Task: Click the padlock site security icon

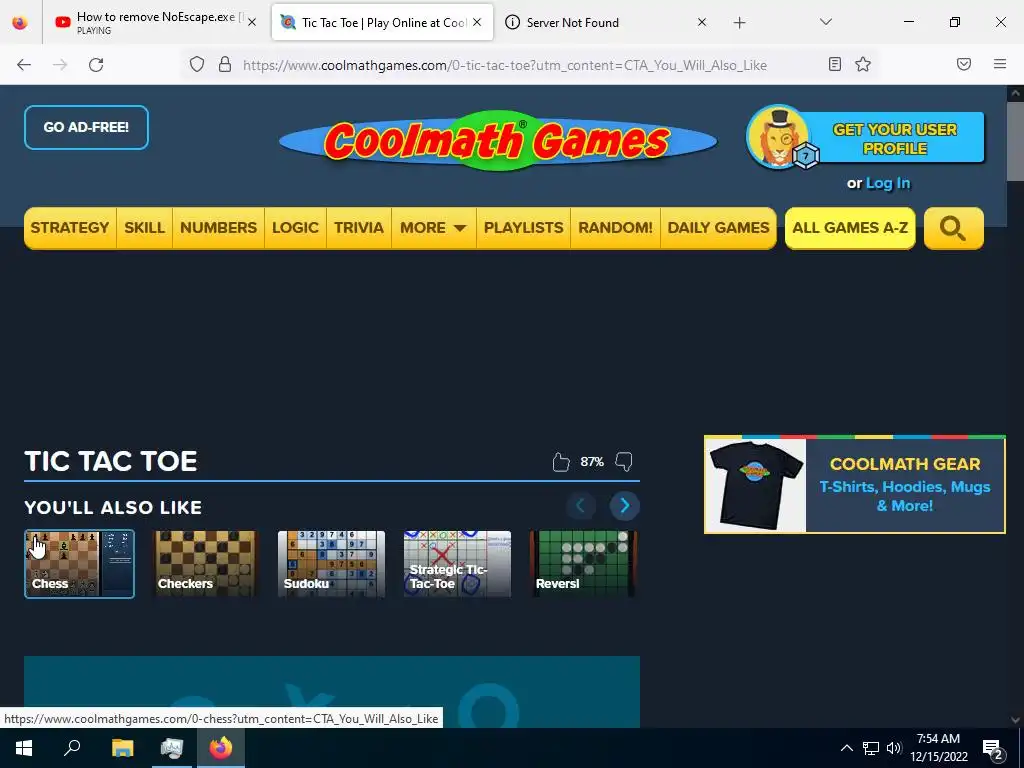Action: (225, 64)
